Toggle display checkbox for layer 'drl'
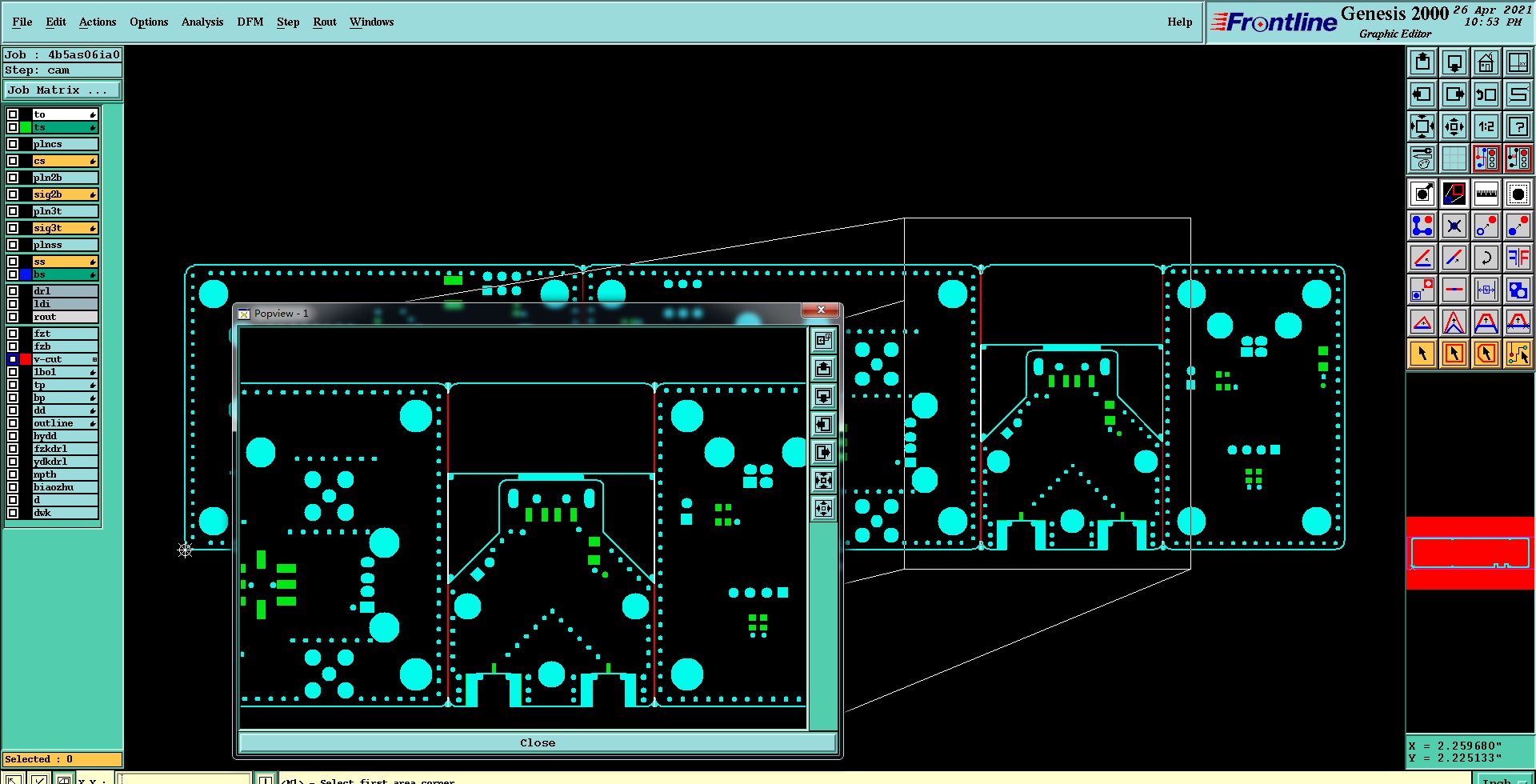The image size is (1536, 784). tap(13, 291)
